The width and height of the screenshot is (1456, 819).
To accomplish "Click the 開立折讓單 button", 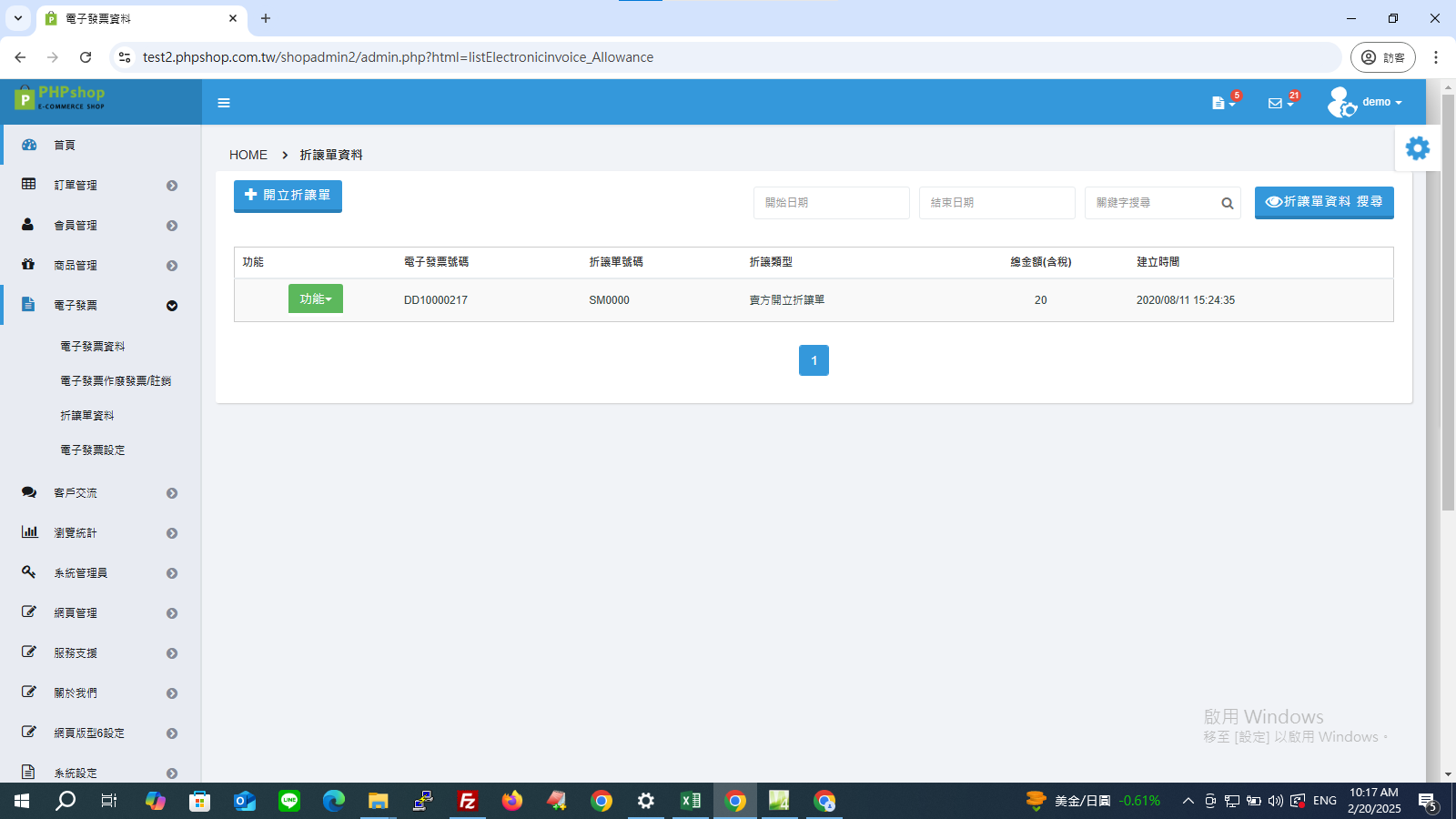I will (x=288, y=196).
